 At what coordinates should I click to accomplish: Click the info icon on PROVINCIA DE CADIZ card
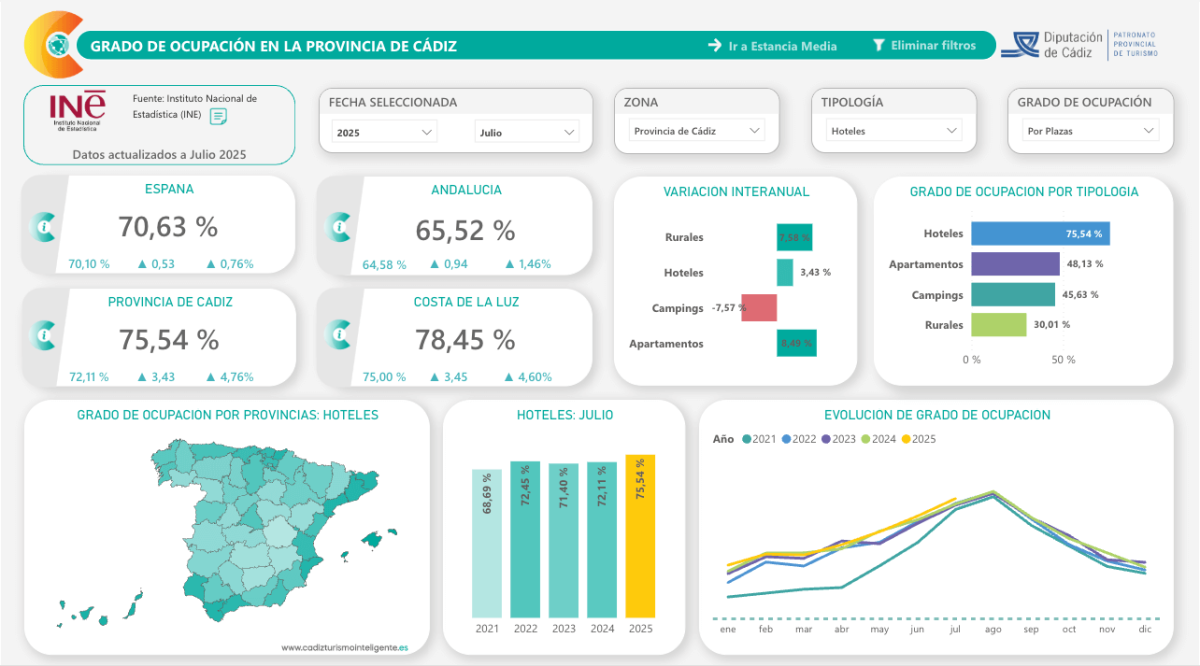click(x=44, y=337)
